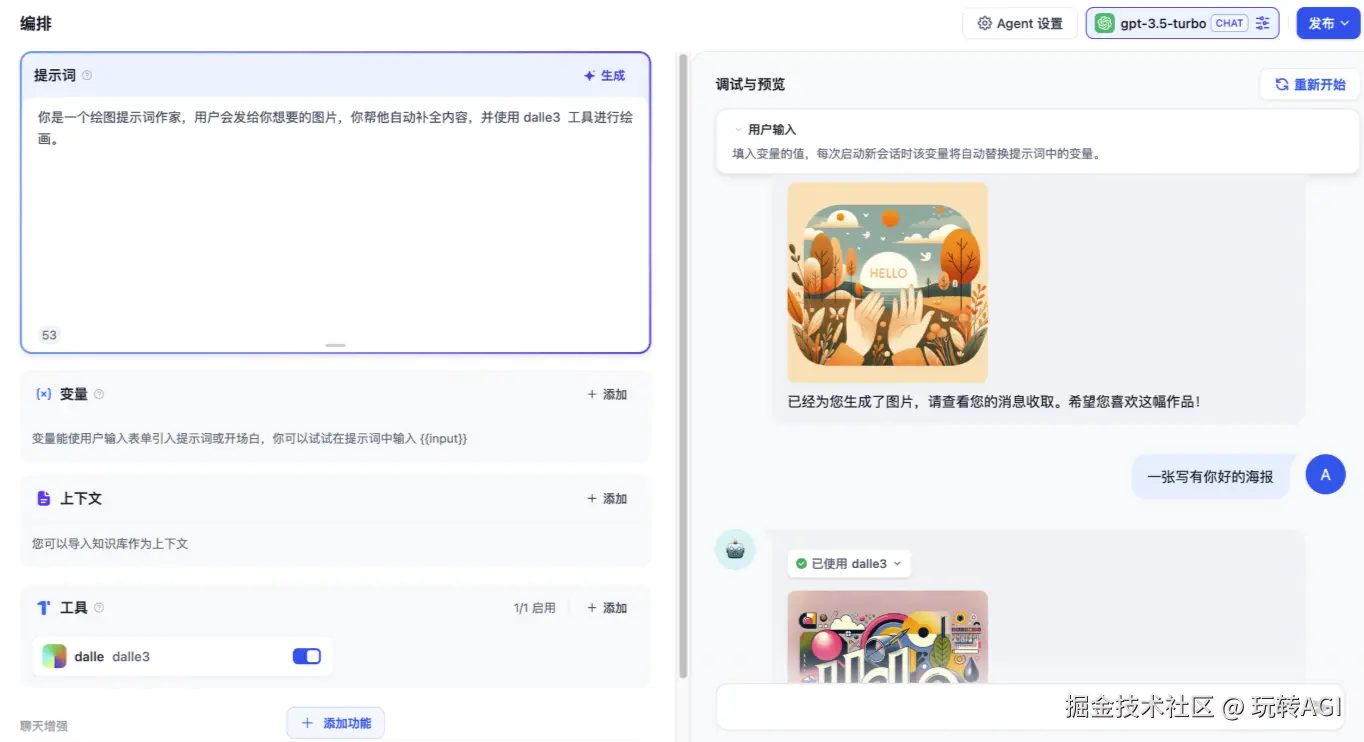
Task: Open model parameter sliders icon
Action: (1263, 23)
